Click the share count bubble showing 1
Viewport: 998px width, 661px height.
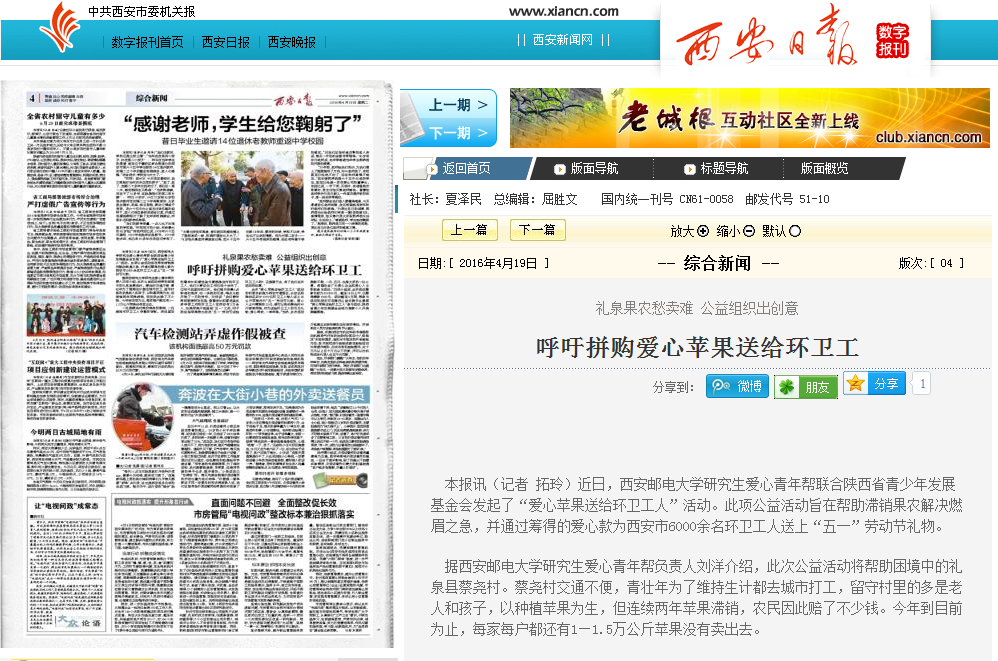(921, 384)
